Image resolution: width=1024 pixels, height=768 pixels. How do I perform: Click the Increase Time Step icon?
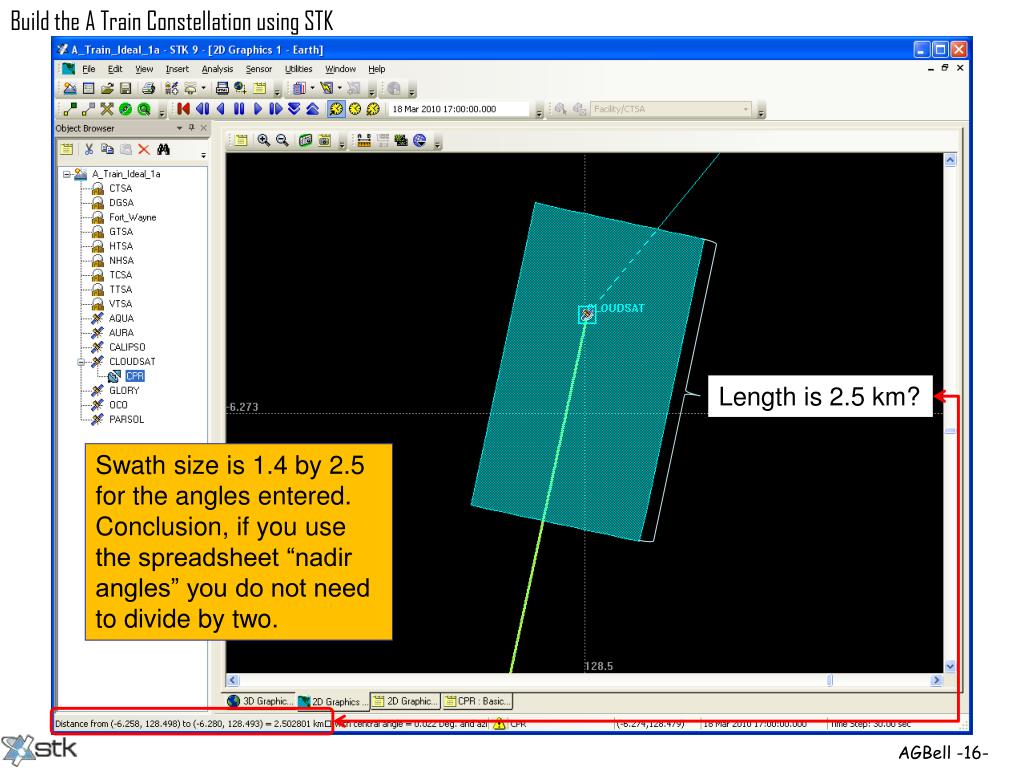point(313,109)
